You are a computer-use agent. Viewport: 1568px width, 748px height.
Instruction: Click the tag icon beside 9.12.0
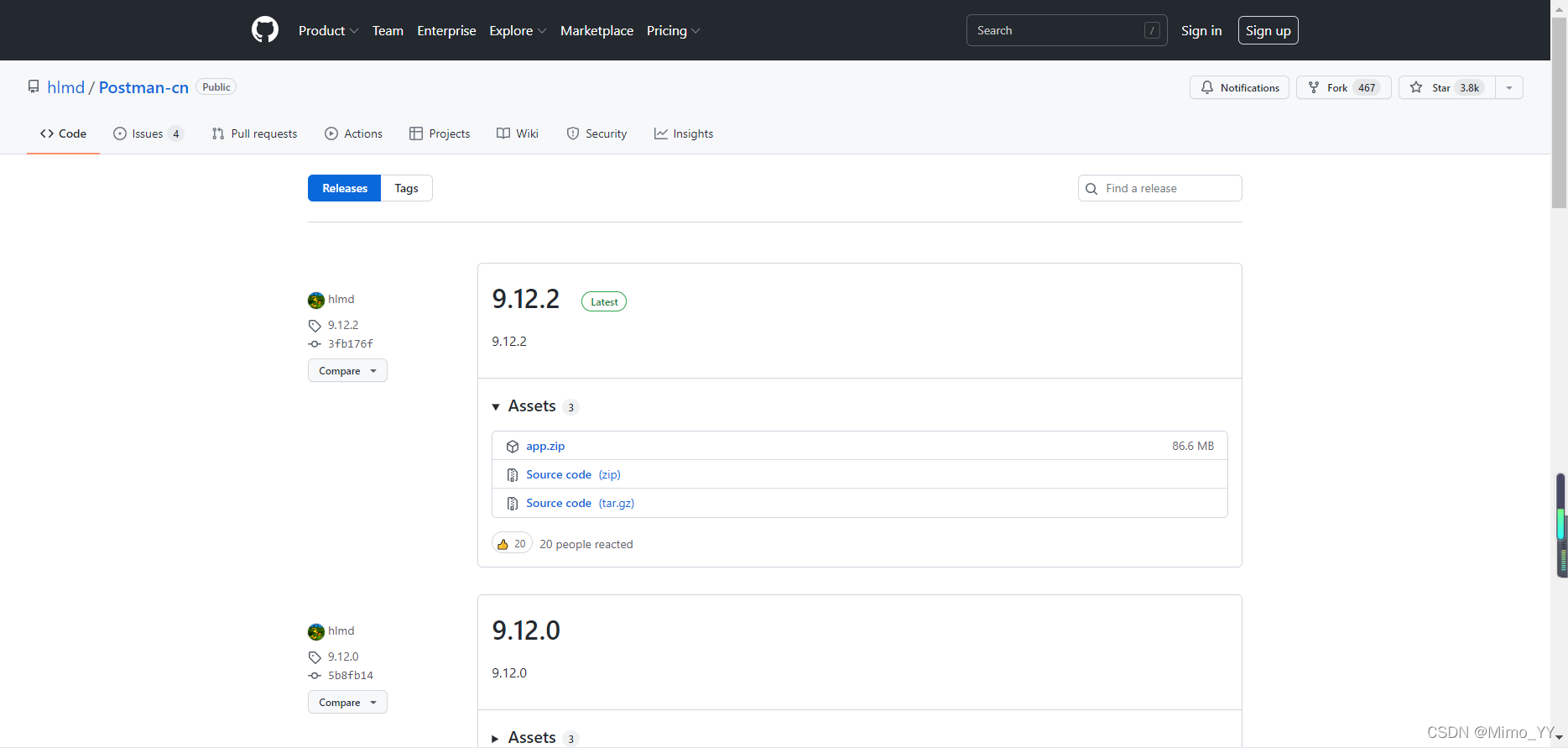315,657
